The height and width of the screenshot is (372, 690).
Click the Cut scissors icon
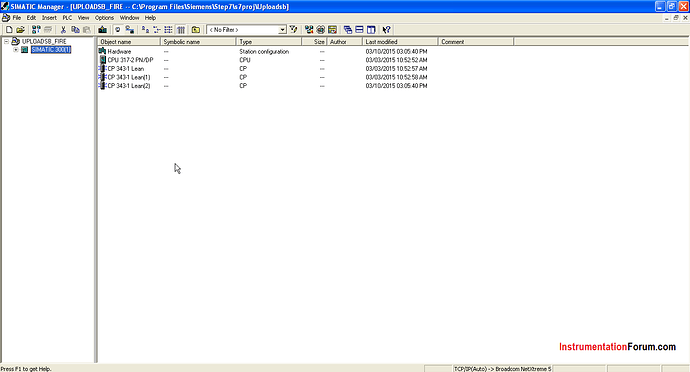[63, 29]
